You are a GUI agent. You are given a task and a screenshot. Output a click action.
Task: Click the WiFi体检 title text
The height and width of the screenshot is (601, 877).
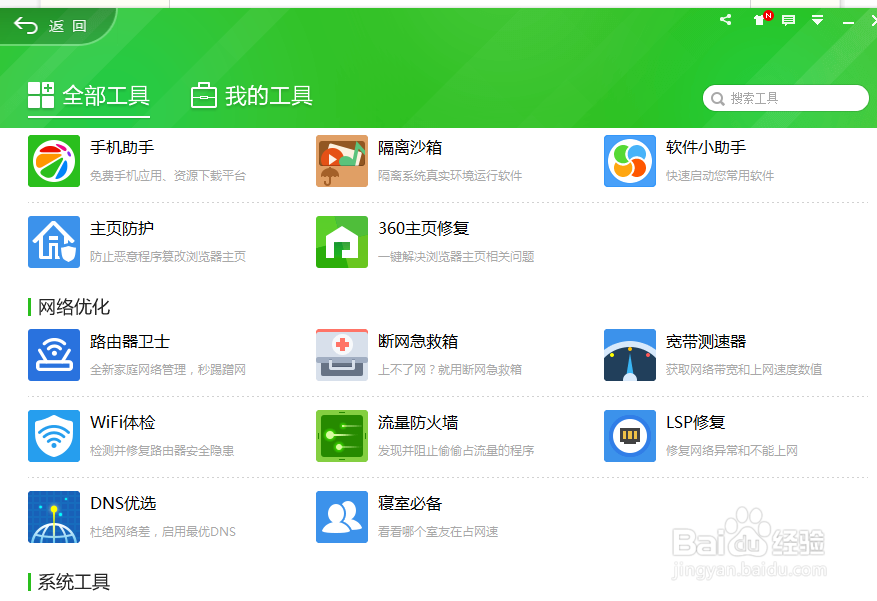click(x=123, y=423)
